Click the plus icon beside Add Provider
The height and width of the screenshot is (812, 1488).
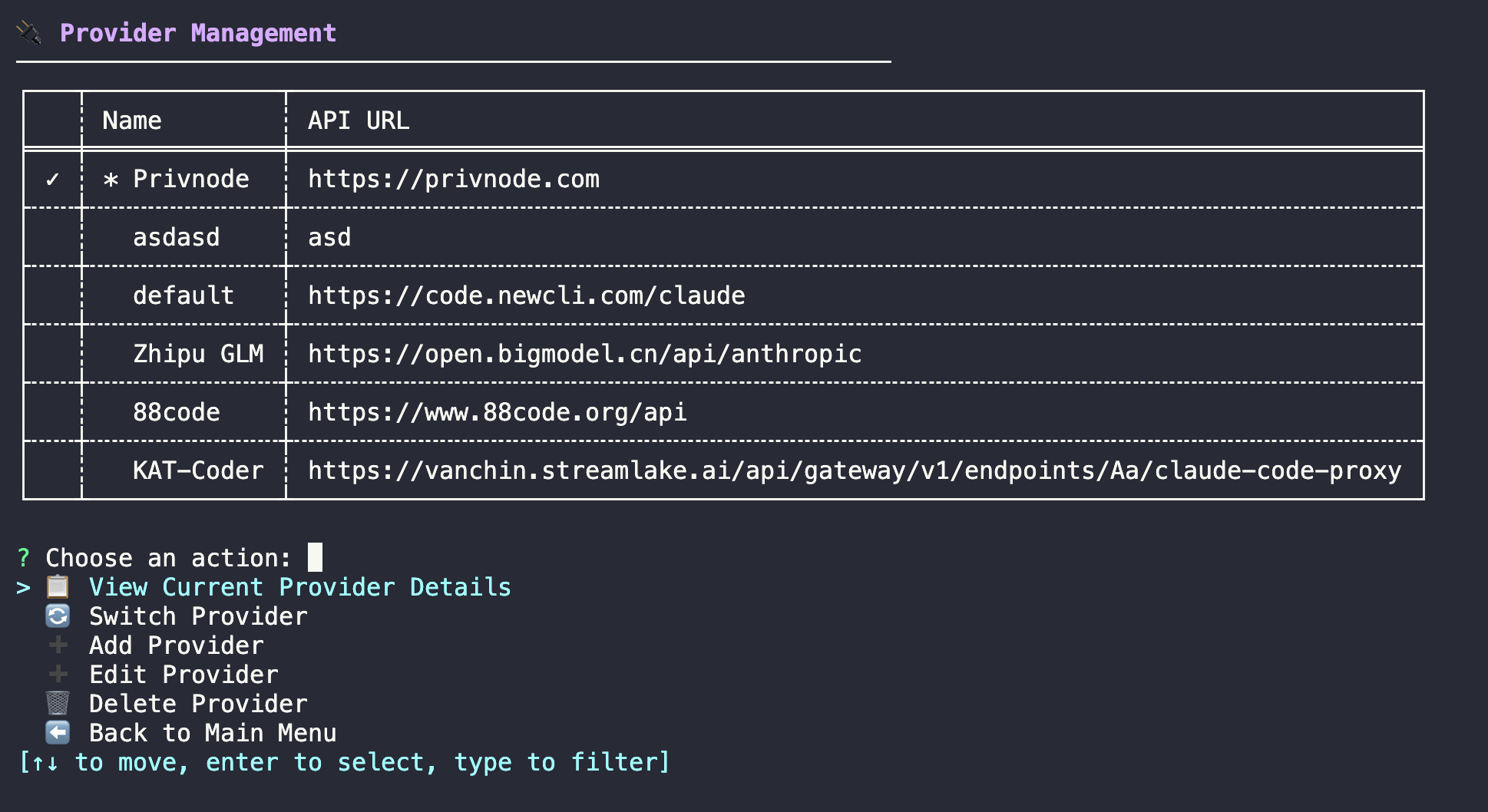[57, 645]
